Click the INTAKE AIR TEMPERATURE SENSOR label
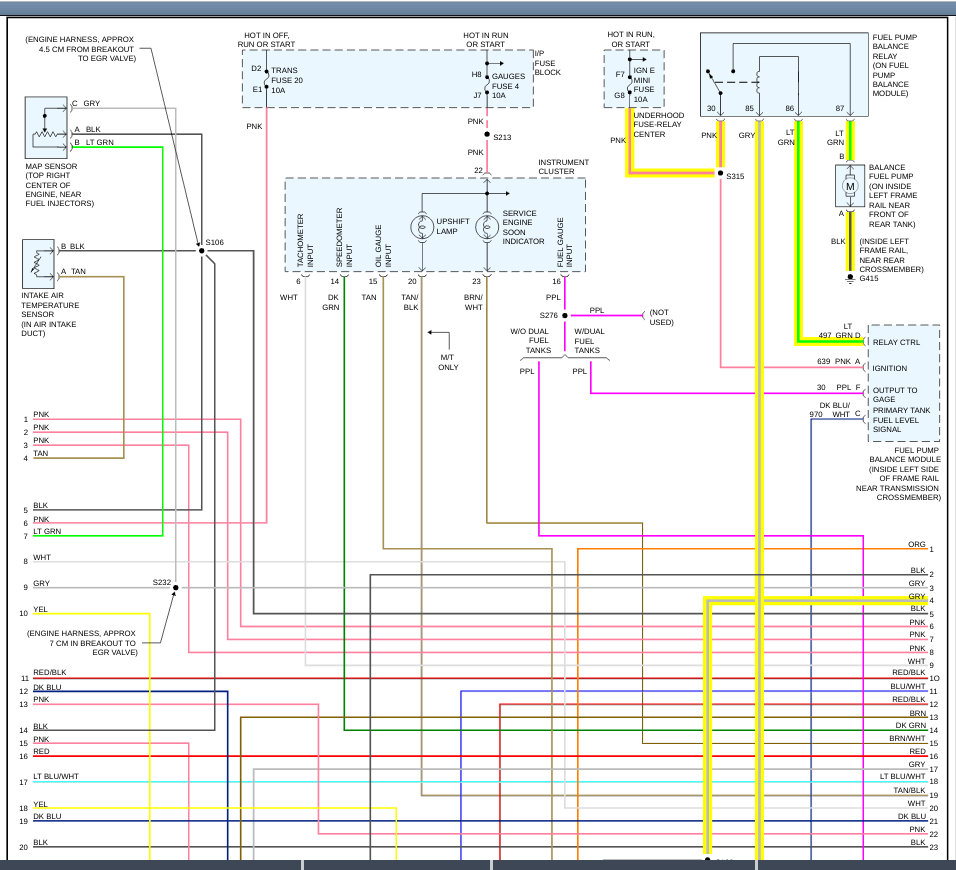This screenshot has width=956, height=870. coord(50,314)
